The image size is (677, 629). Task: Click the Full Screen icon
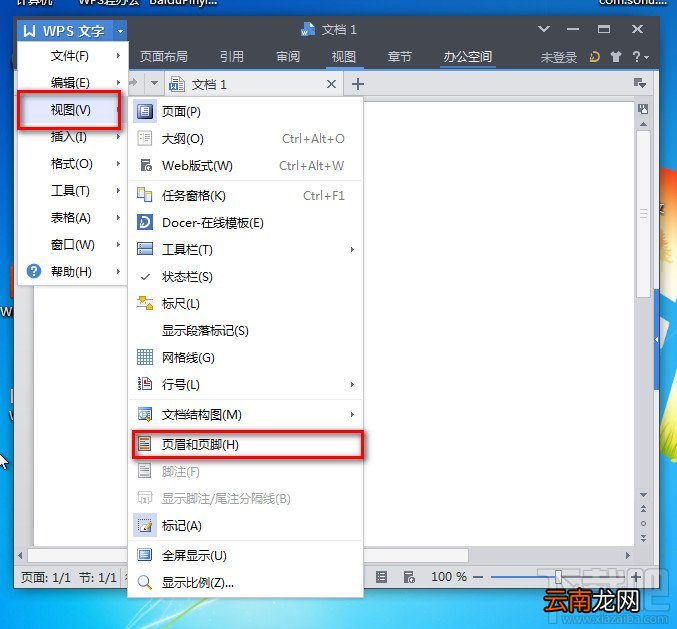point(145,555)
